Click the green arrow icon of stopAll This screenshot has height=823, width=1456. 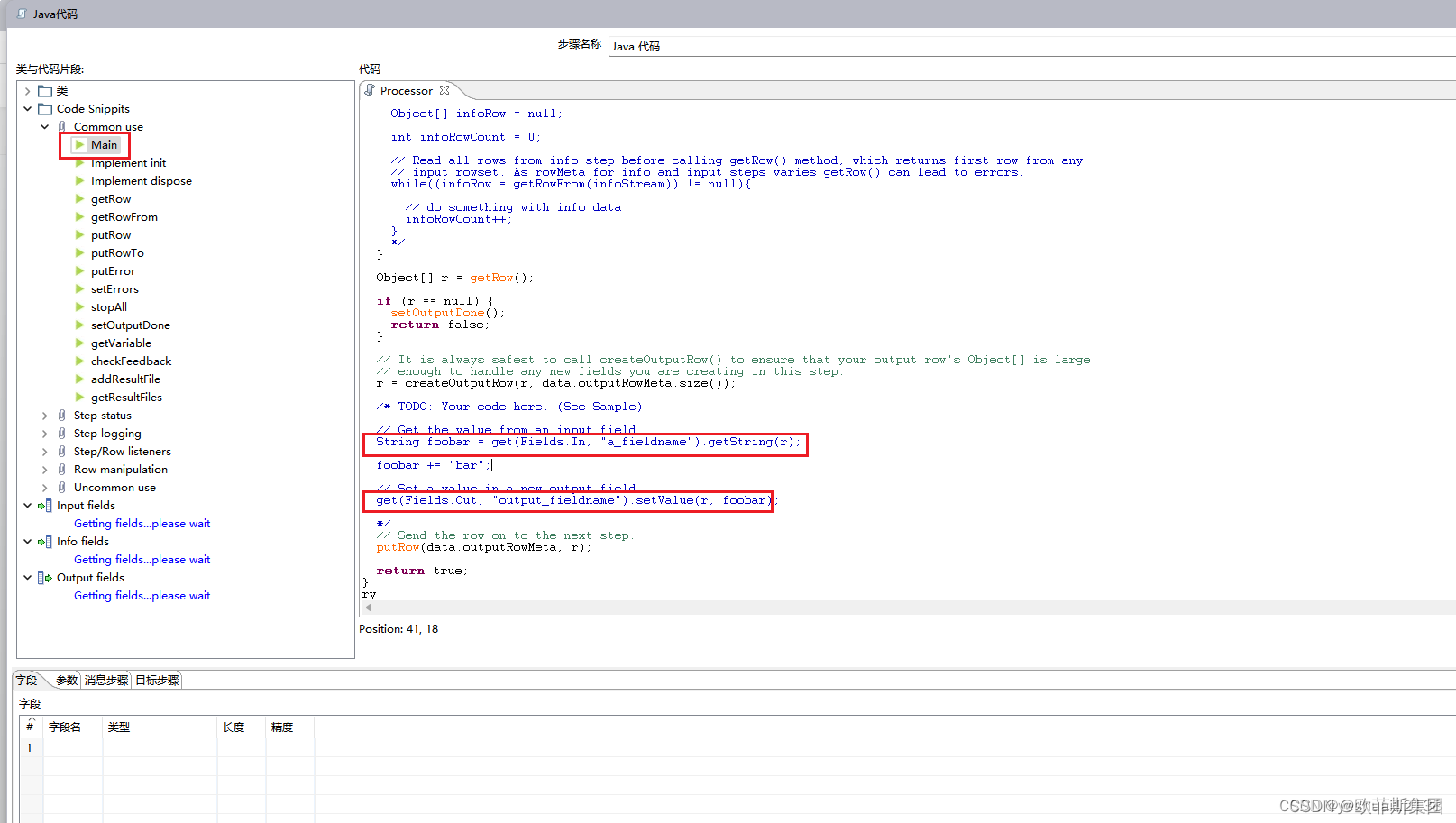(x=79, y=307)
